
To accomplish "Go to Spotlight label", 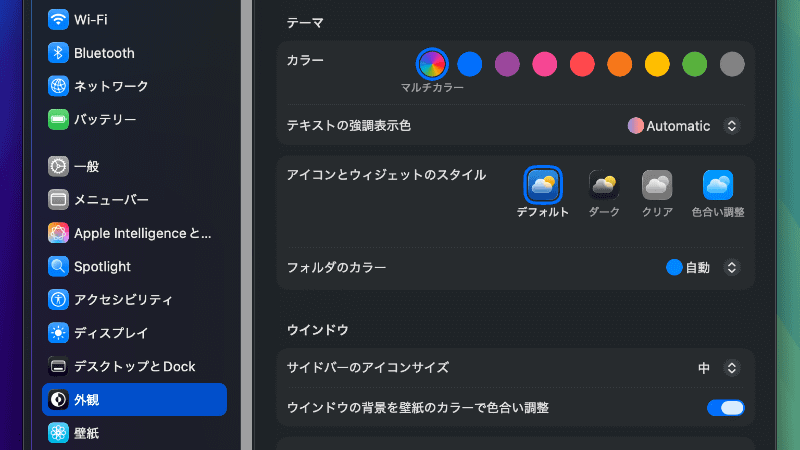I will pyautogui.click(x=102, y=267).
